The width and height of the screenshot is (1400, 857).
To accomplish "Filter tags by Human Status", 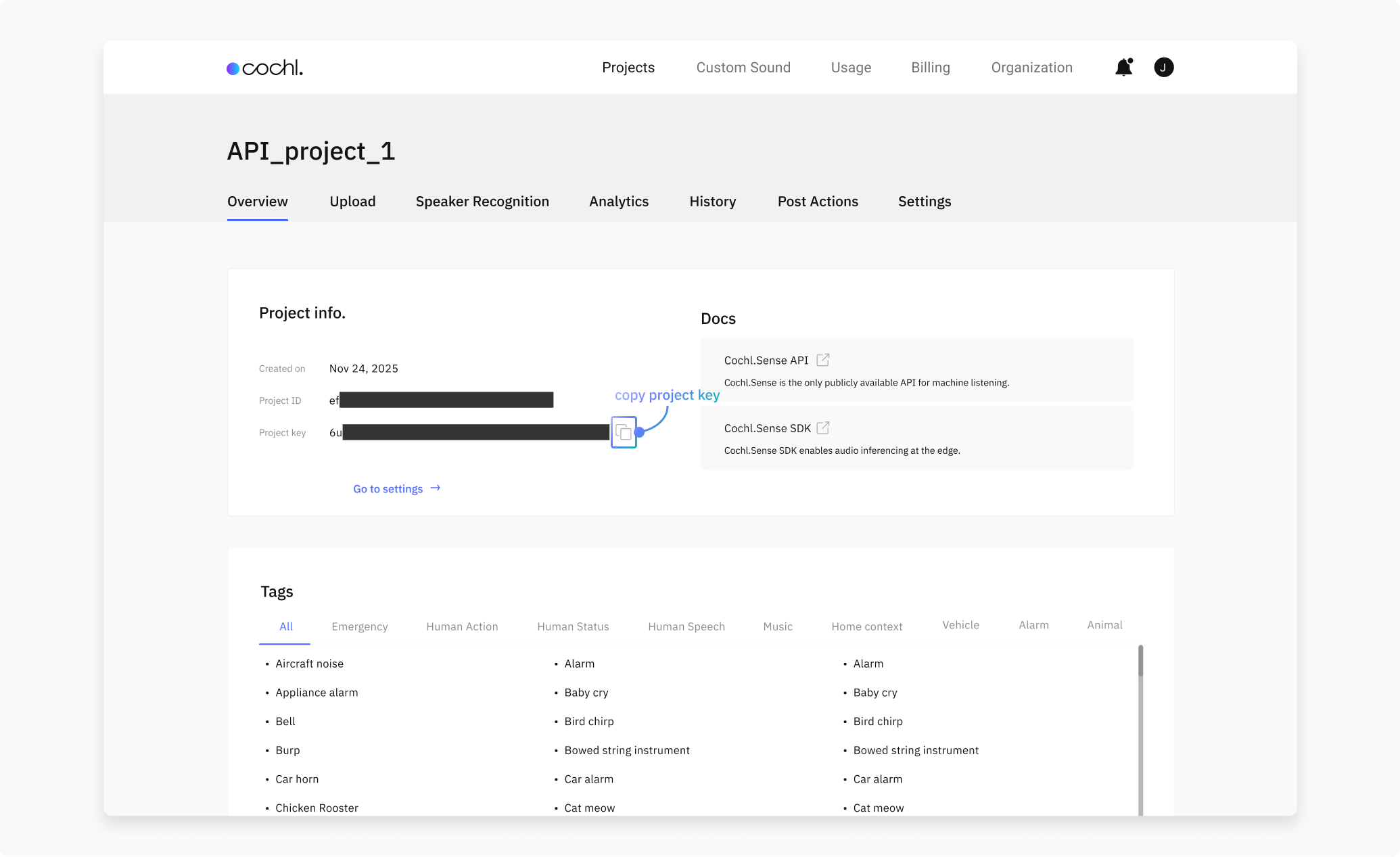I will (x=573, y=626).
